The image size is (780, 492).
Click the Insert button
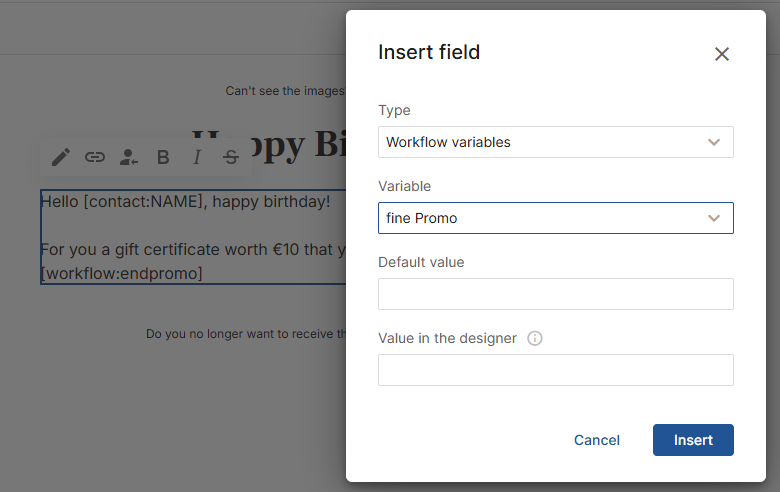(693, 440)
